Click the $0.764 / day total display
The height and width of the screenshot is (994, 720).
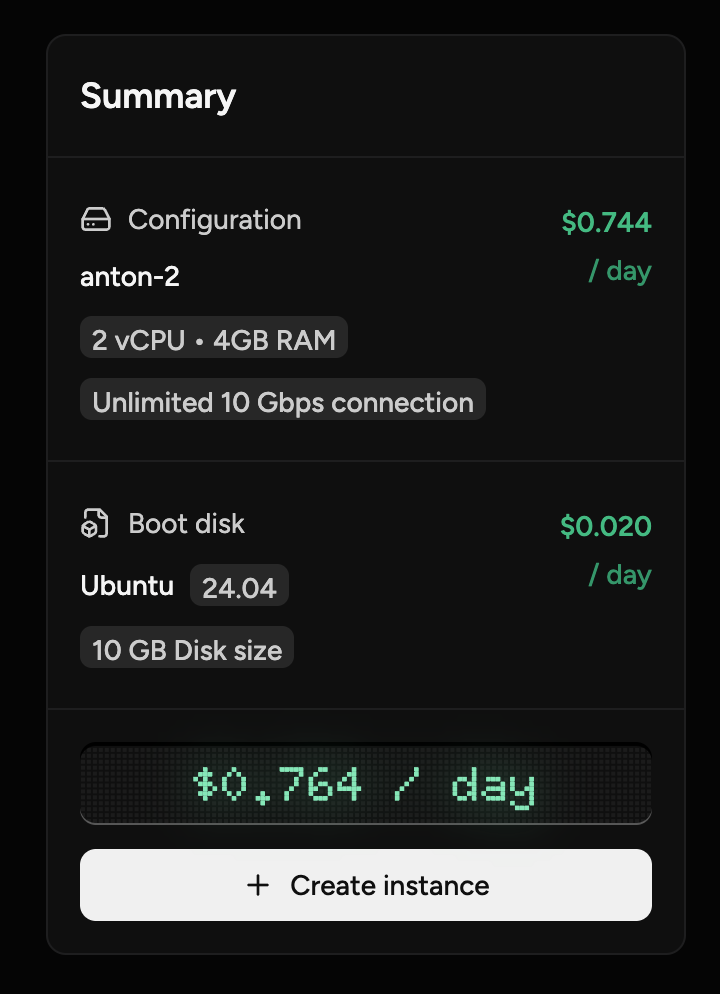coord(365,785)
